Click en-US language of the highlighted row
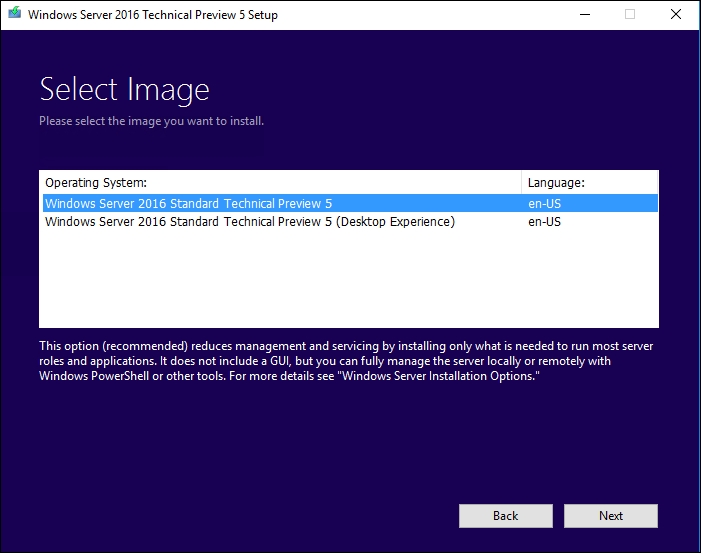 coord(544,203)
